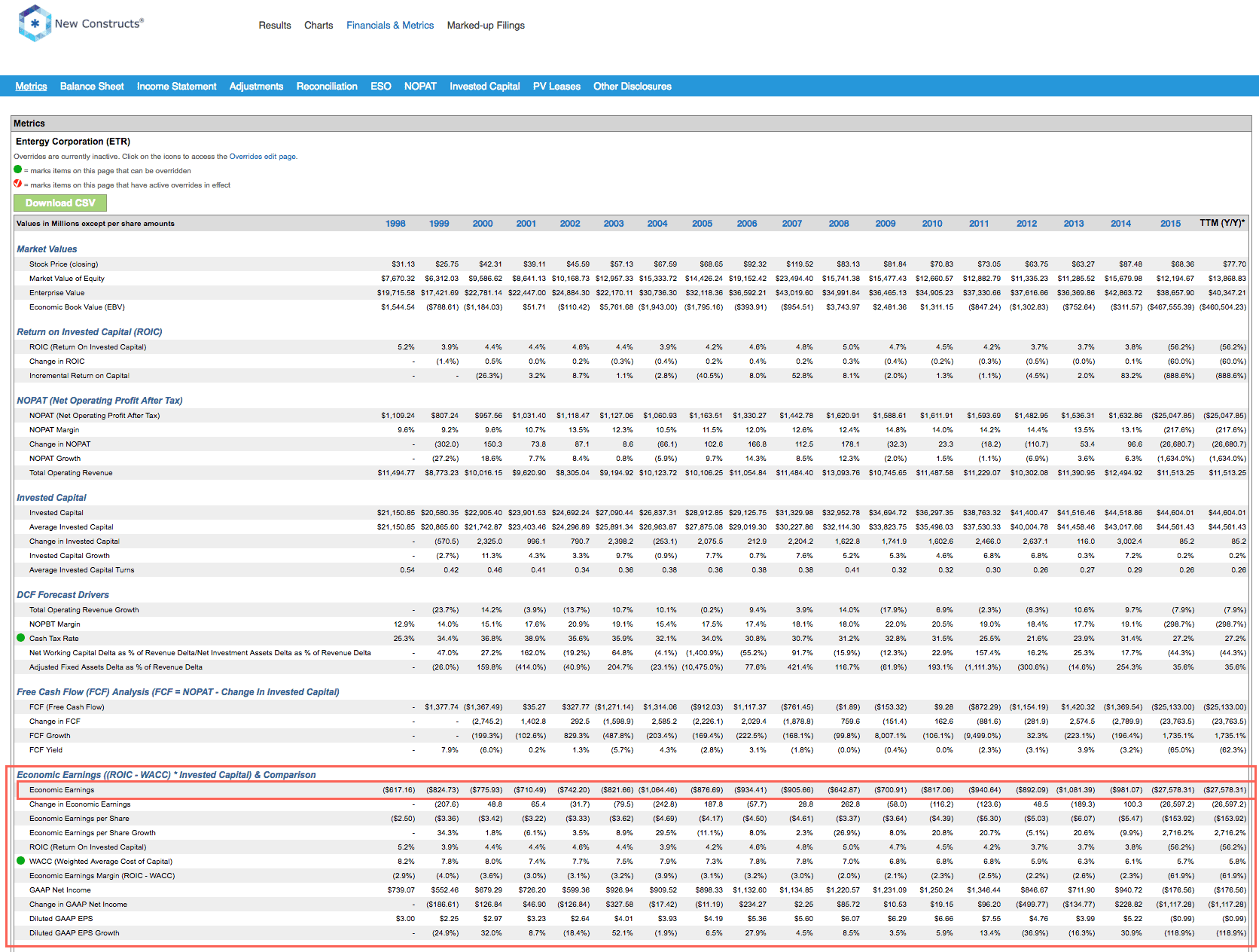The image size is (1259, 952).
Task: Click the Economic Earnings per Share label
Action: pyautogui.click(x=79, y=819)
